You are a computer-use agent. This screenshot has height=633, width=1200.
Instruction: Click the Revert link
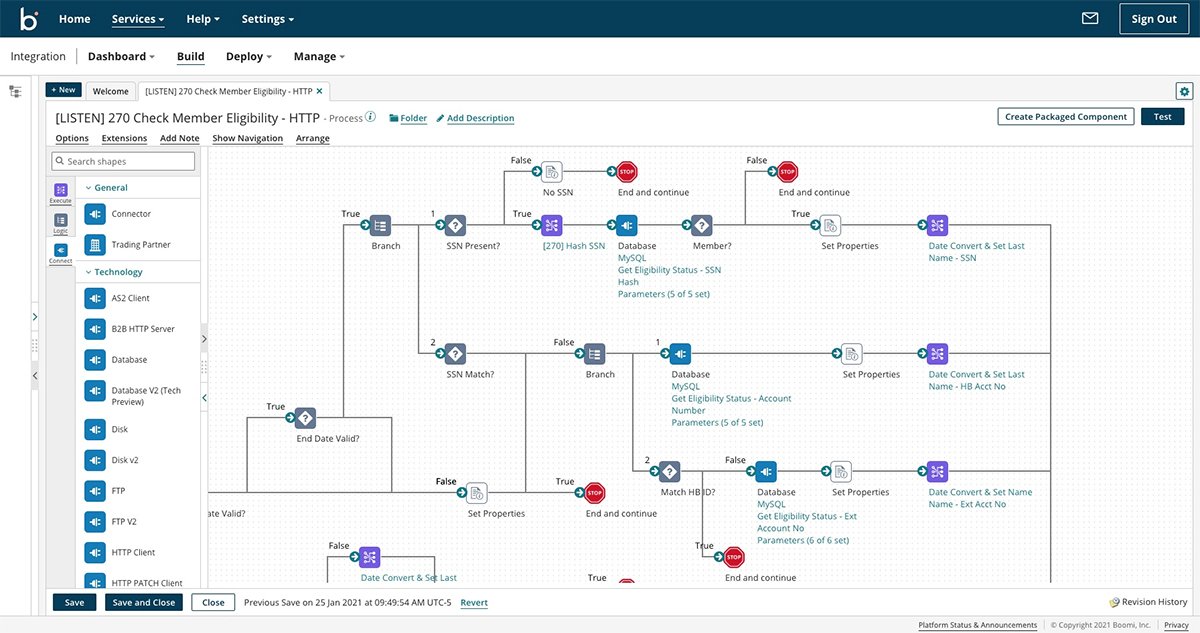(474, 603)
